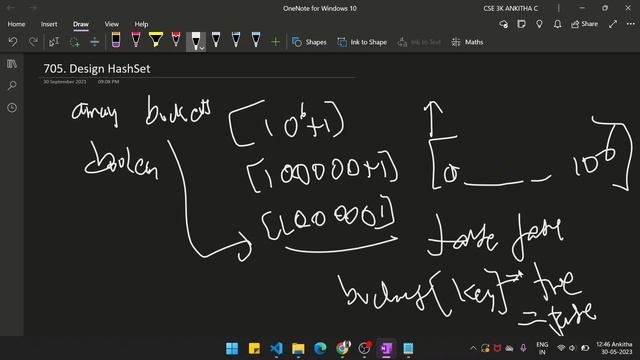Redo the last undone action
This screenshot has width=640, height=360.
[33, 42]
